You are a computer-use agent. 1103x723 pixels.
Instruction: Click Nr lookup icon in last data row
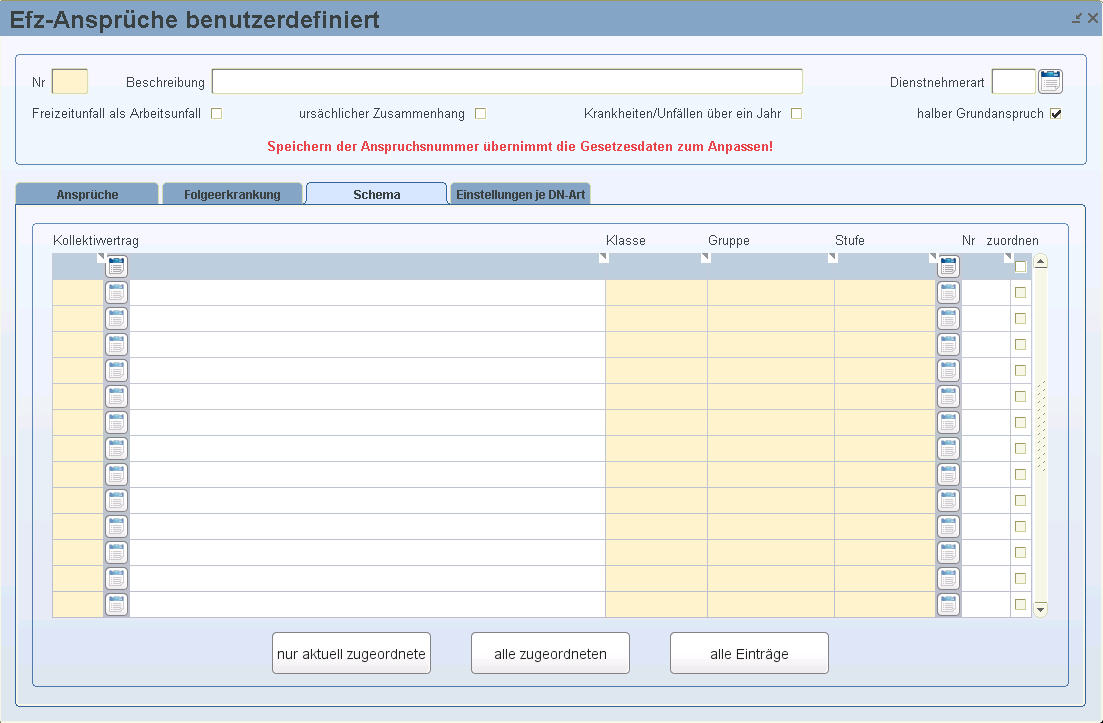click(948, 605)
